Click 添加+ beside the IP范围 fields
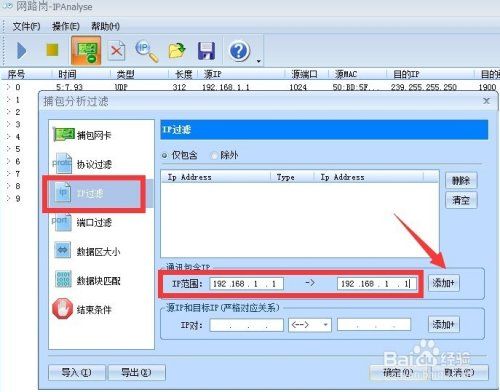 pyautogui.click(x=443, y=283)
